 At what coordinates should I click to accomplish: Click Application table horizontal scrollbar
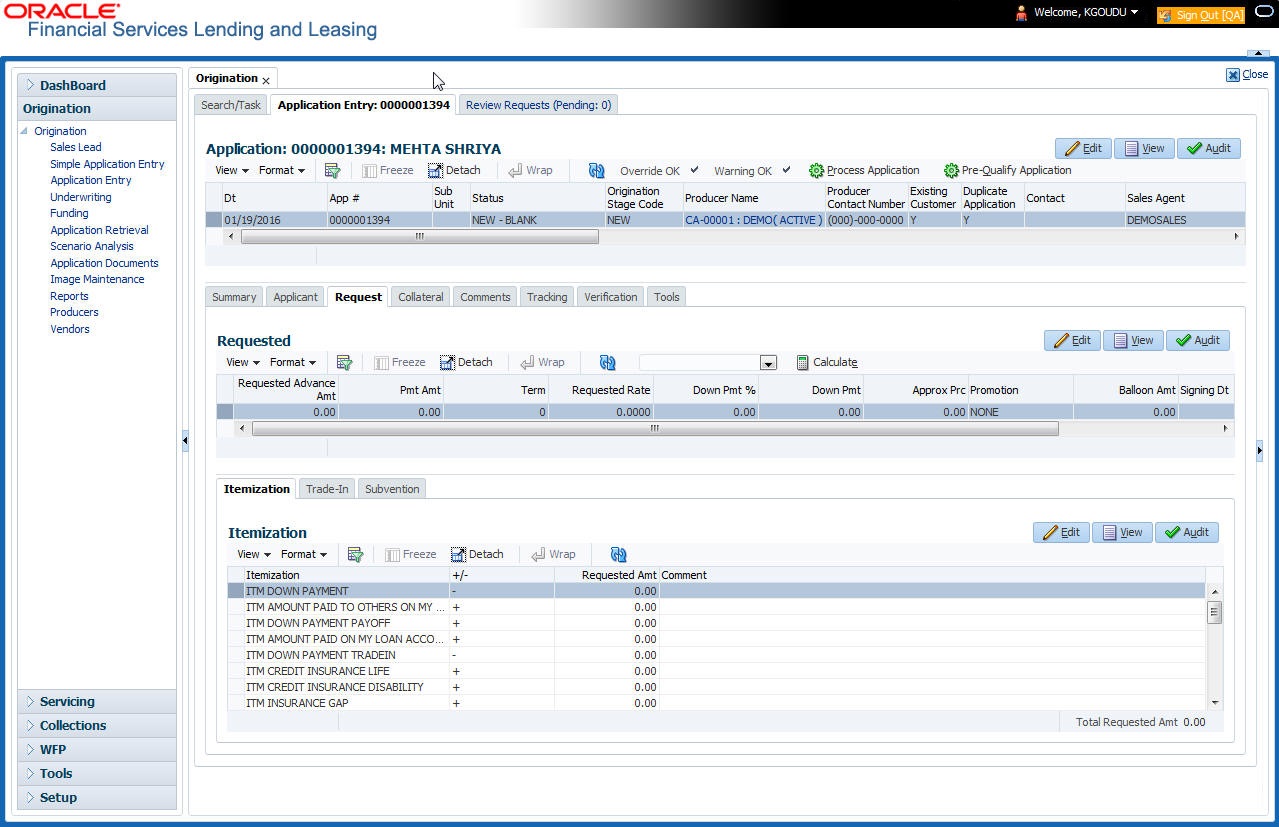click(420, 237)
